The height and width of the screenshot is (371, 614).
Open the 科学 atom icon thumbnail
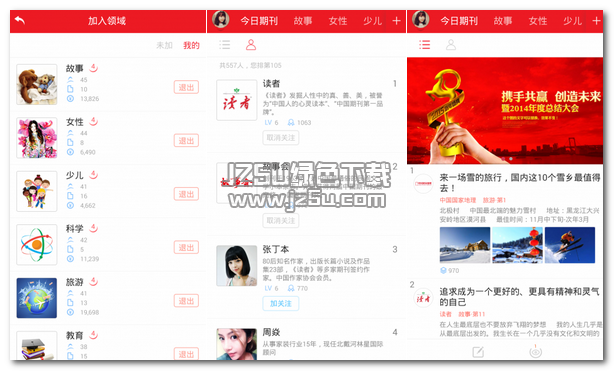(x=37, y=245)
